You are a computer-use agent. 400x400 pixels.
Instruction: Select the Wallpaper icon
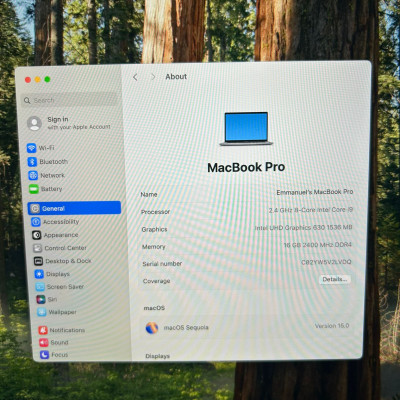tap(42, 312)
